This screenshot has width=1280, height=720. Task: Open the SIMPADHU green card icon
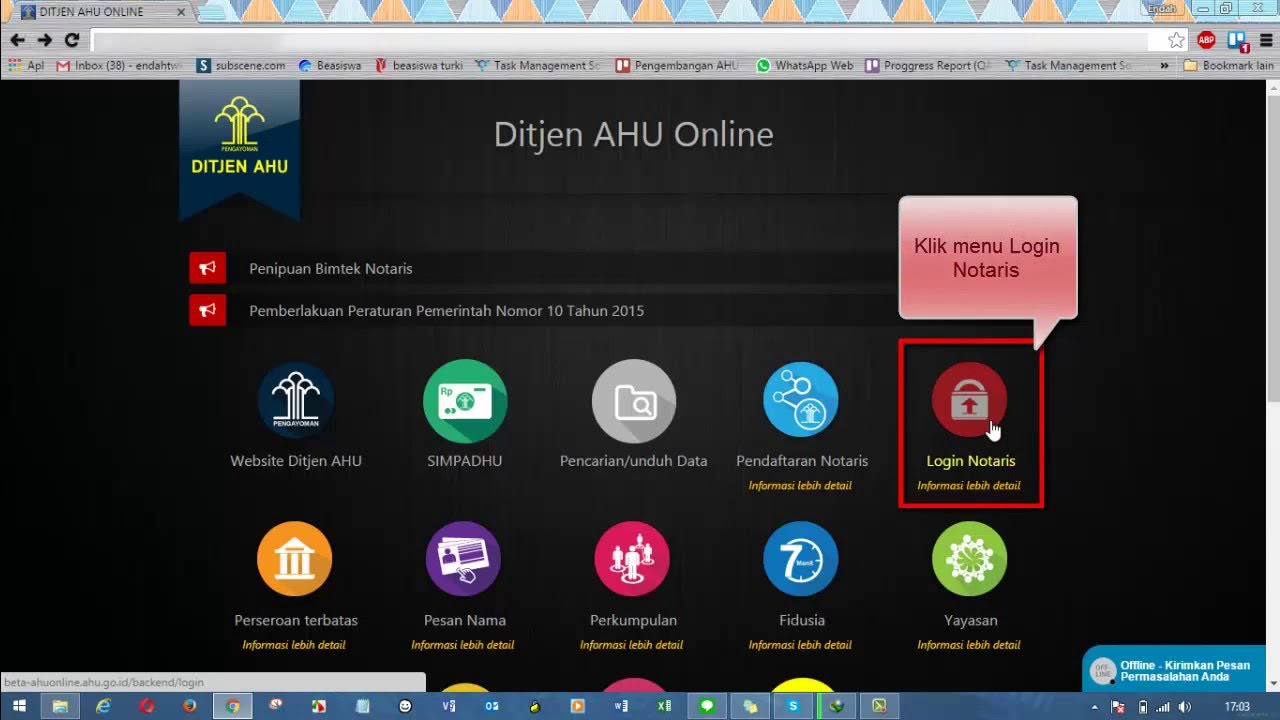[465, 400]
